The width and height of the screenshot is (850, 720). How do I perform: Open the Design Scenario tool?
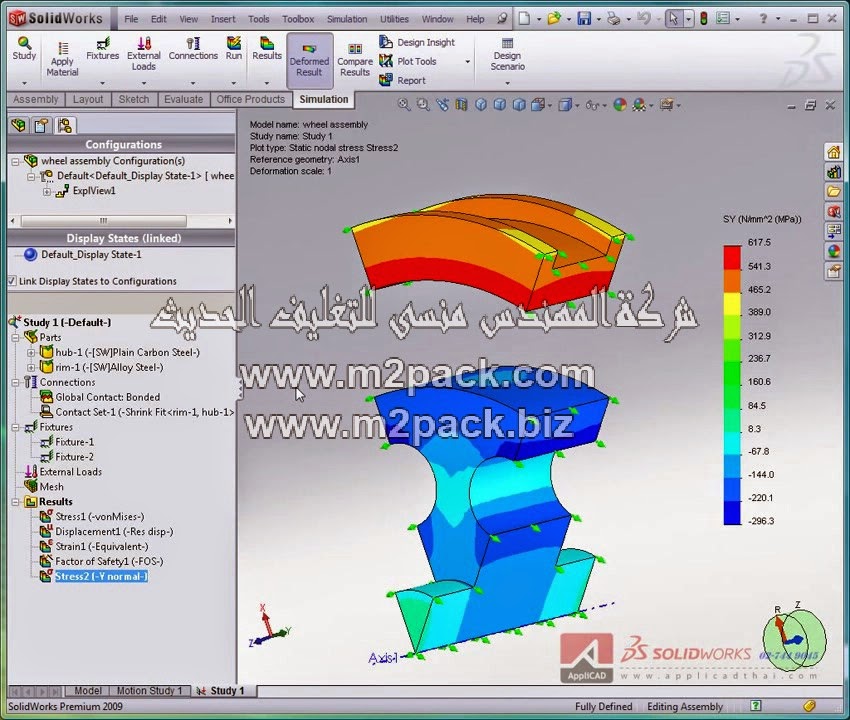tap(507, 54)
